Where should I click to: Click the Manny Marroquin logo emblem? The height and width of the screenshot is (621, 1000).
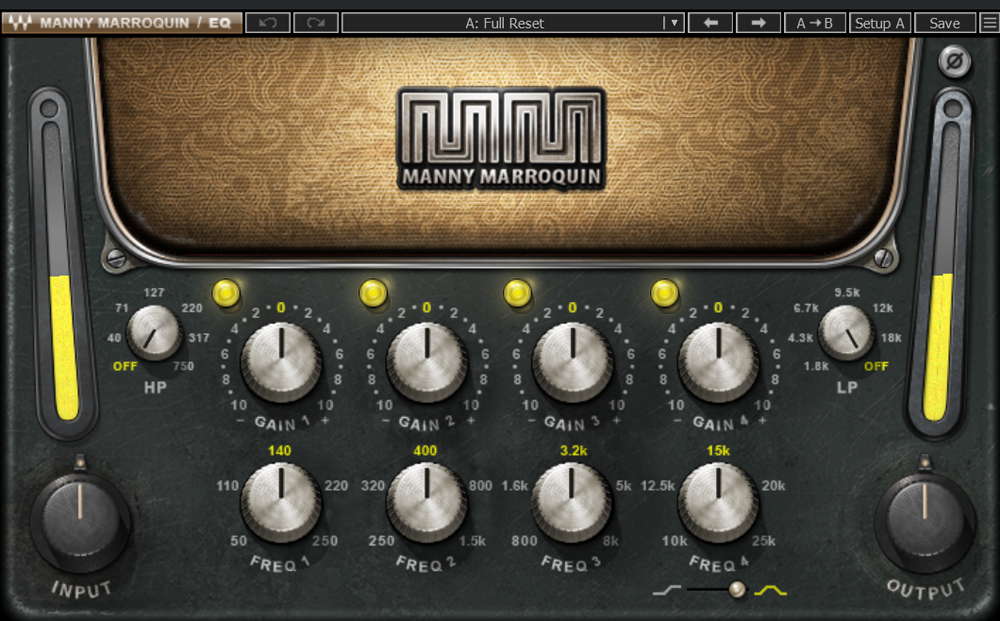(x=501, y=138)
